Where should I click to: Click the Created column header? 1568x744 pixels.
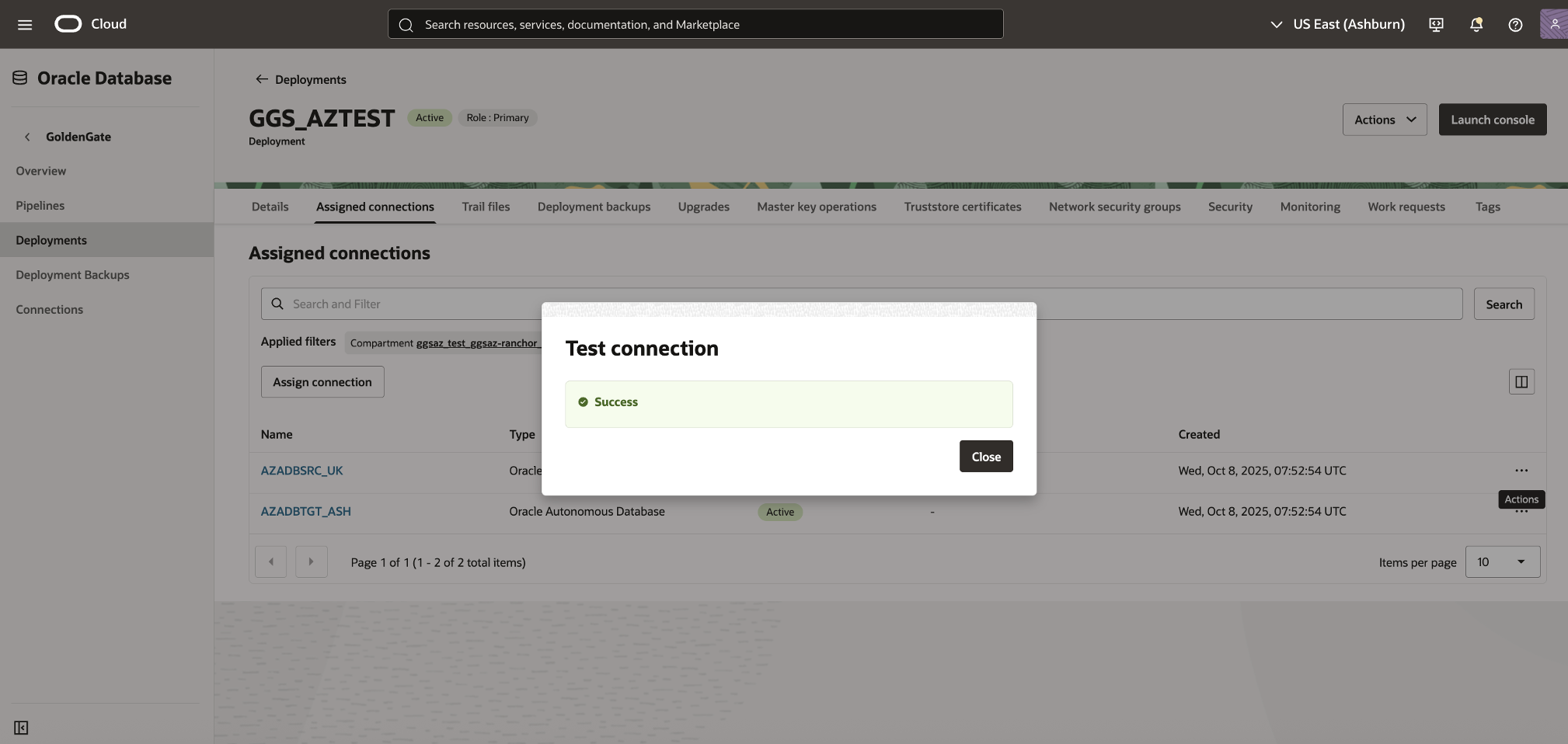pyautogui.click(x=1199, y=434)
